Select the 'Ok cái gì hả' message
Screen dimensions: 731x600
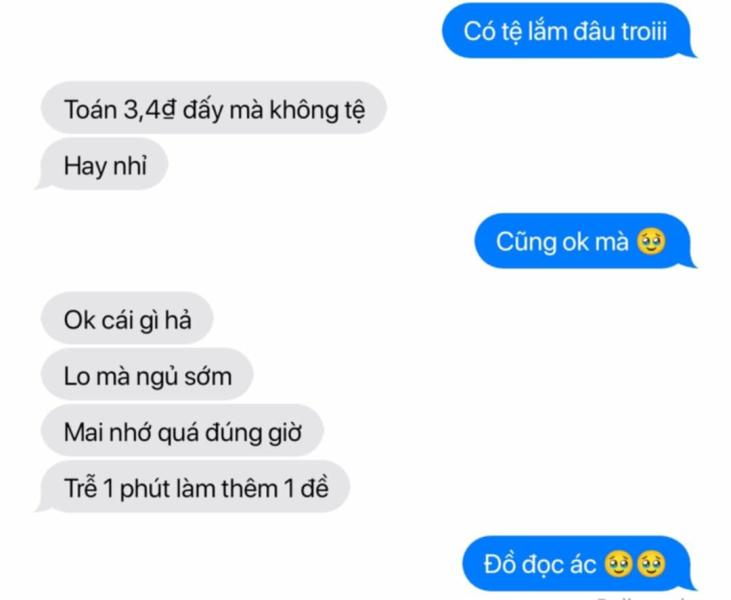click(x=127, y=318)
